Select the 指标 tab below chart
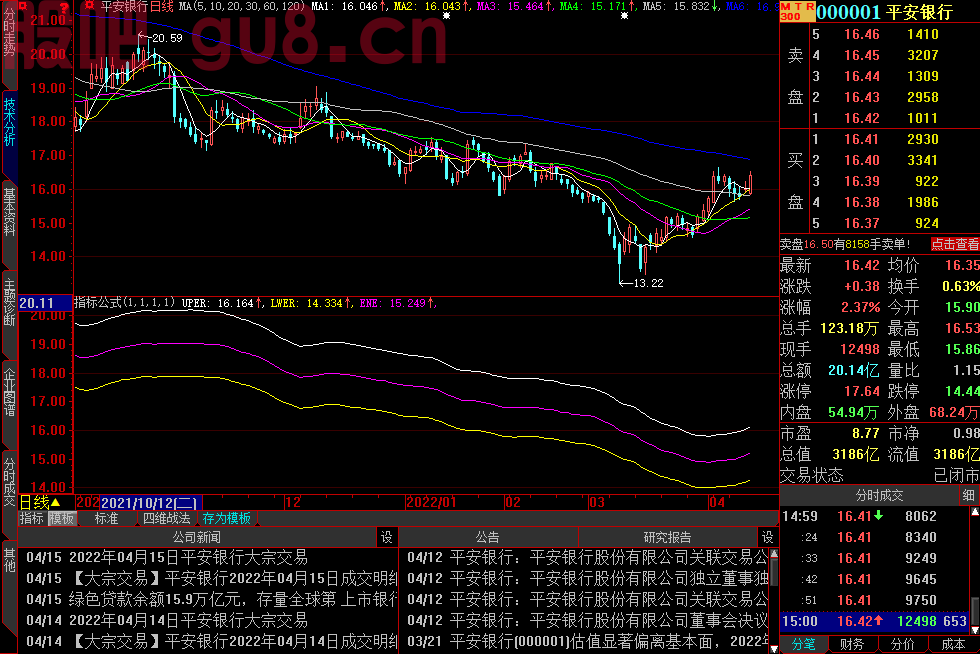 click(32, 518)
